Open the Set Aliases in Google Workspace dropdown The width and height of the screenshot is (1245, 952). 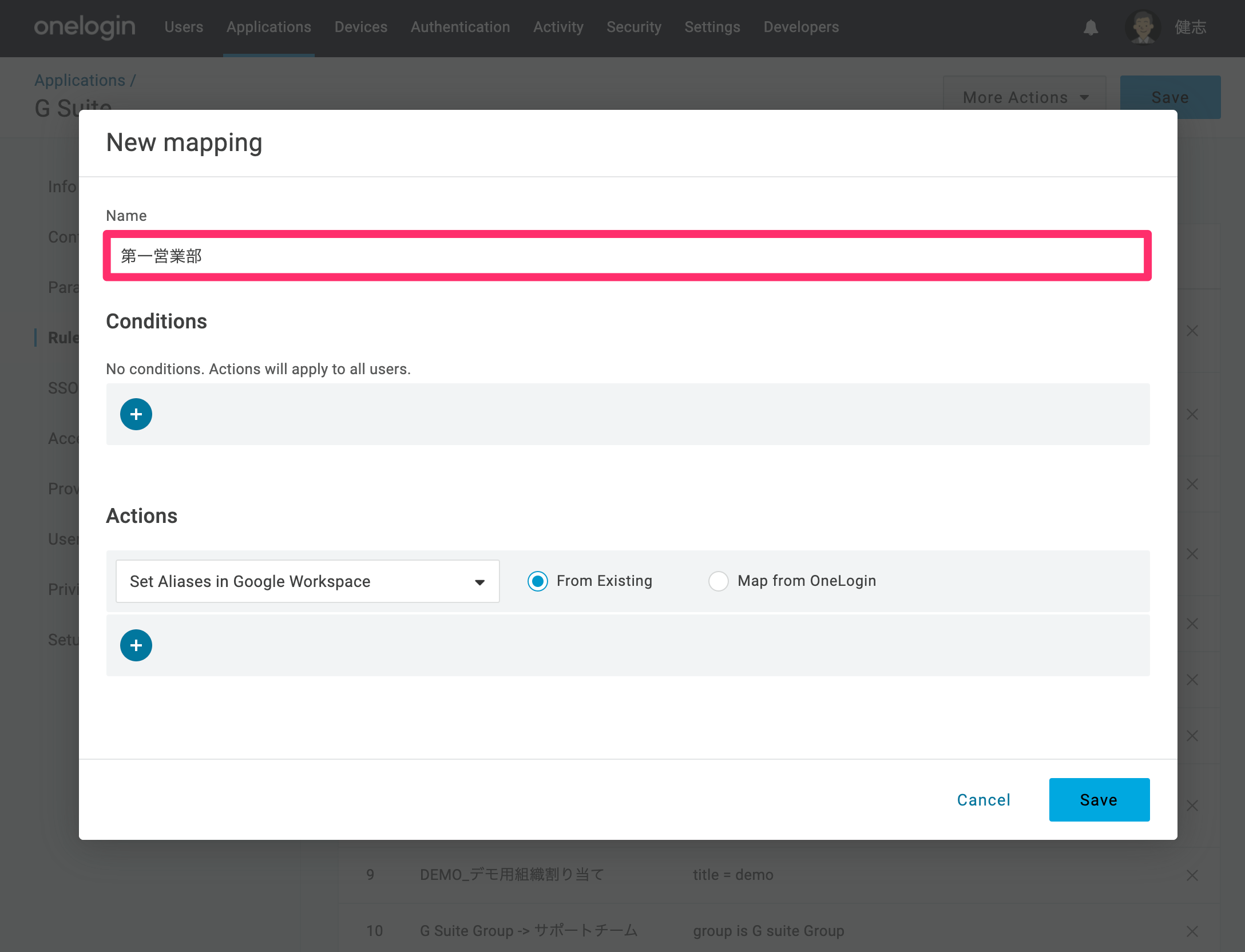tap(308, 581)
